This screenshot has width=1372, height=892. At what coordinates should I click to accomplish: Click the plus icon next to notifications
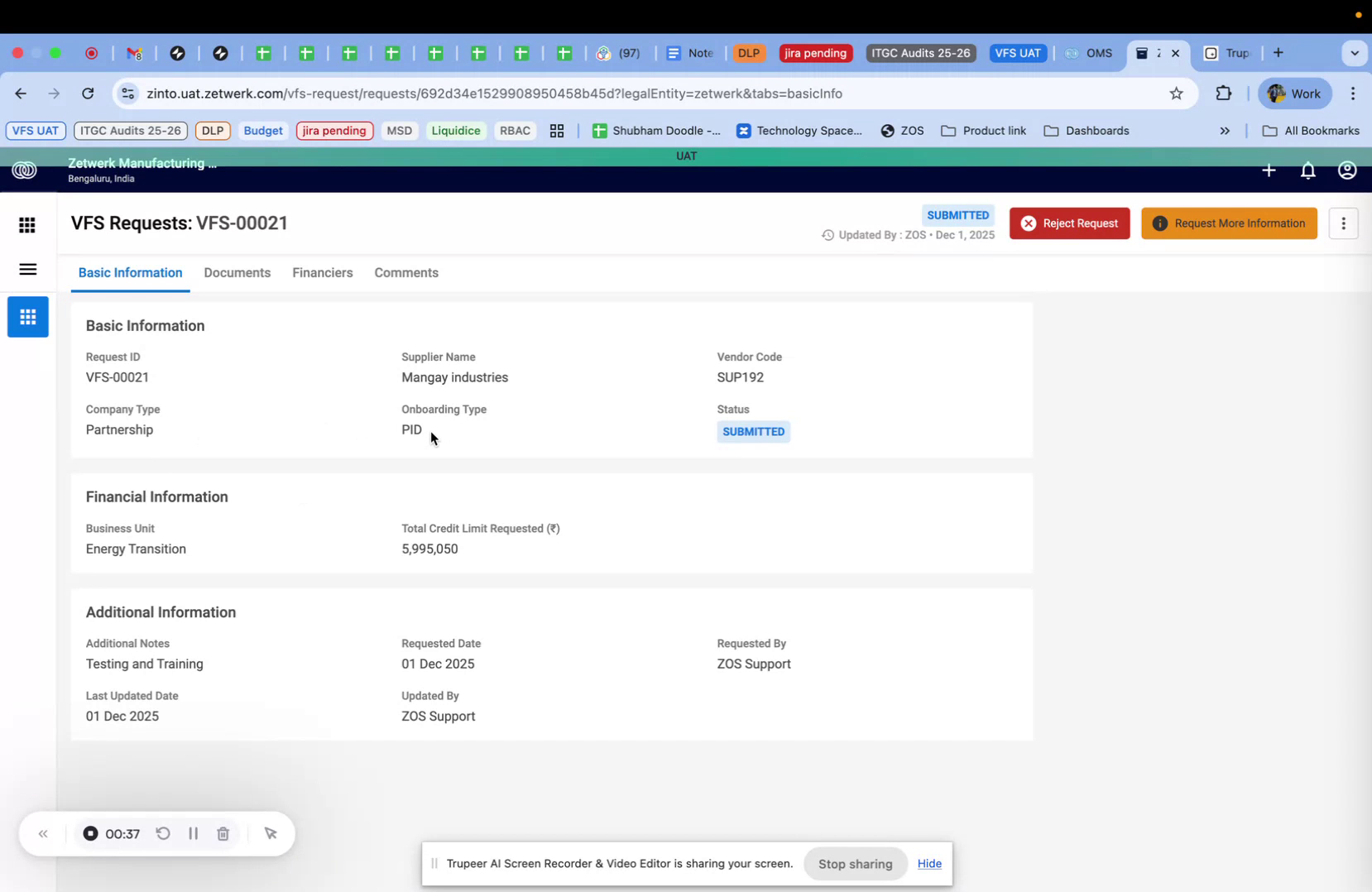(x=1269, y=170)
